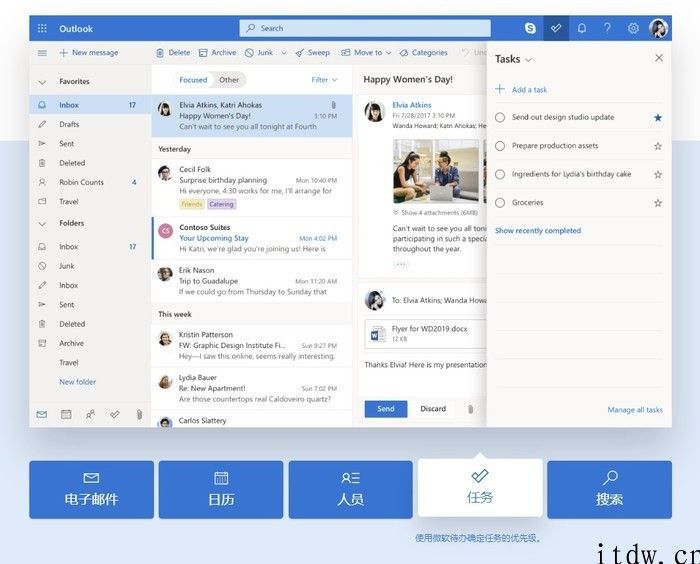Open Cecil Folk Surprise birthday planning email

[x=252, y=187]
